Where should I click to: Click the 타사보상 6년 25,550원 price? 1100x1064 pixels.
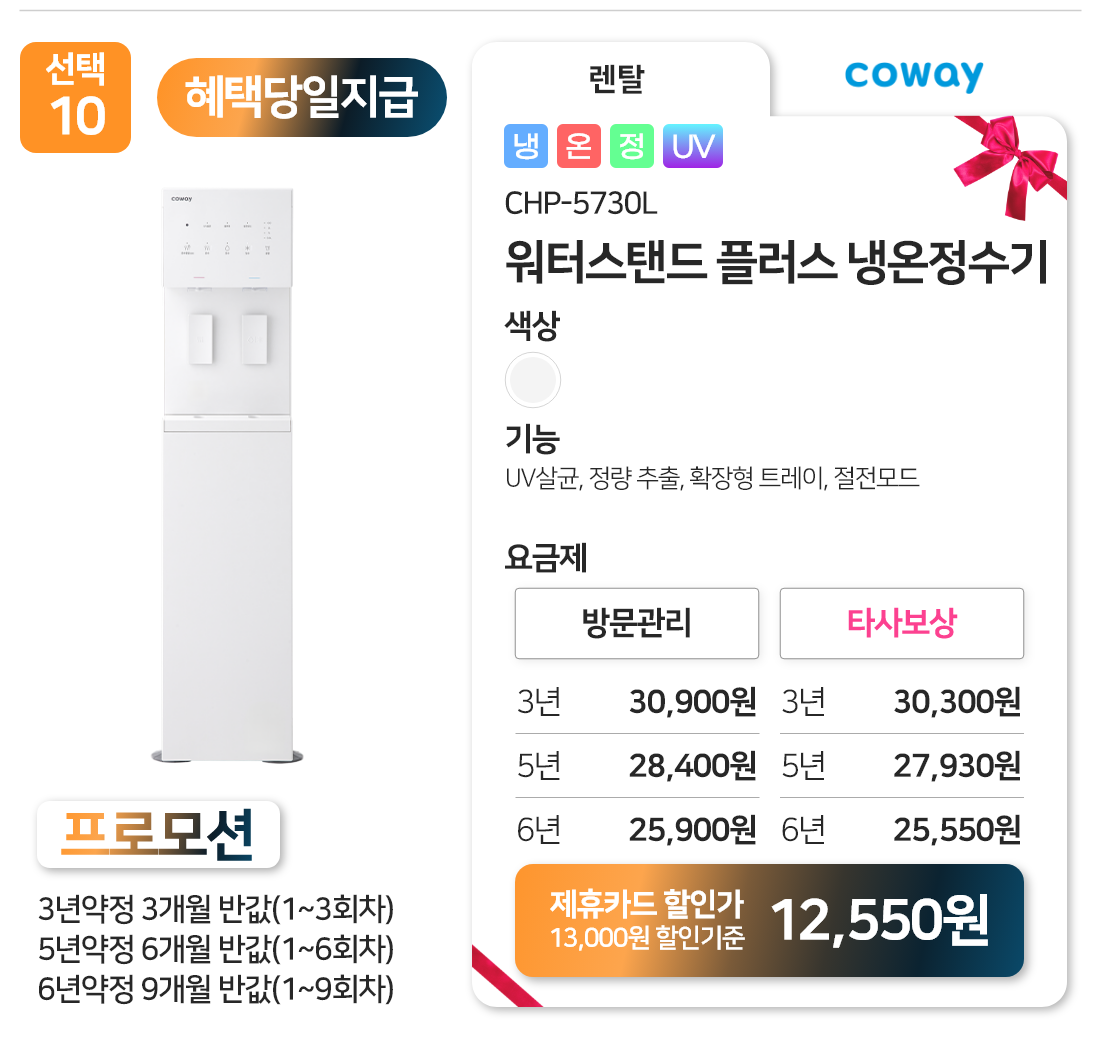pos(956,830)
